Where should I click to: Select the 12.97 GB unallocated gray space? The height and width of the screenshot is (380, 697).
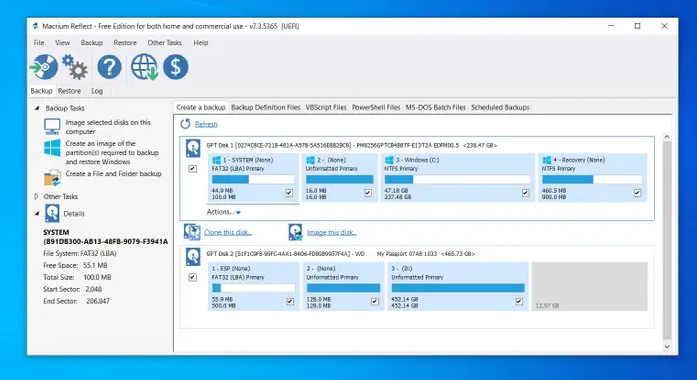pos(589,286)
